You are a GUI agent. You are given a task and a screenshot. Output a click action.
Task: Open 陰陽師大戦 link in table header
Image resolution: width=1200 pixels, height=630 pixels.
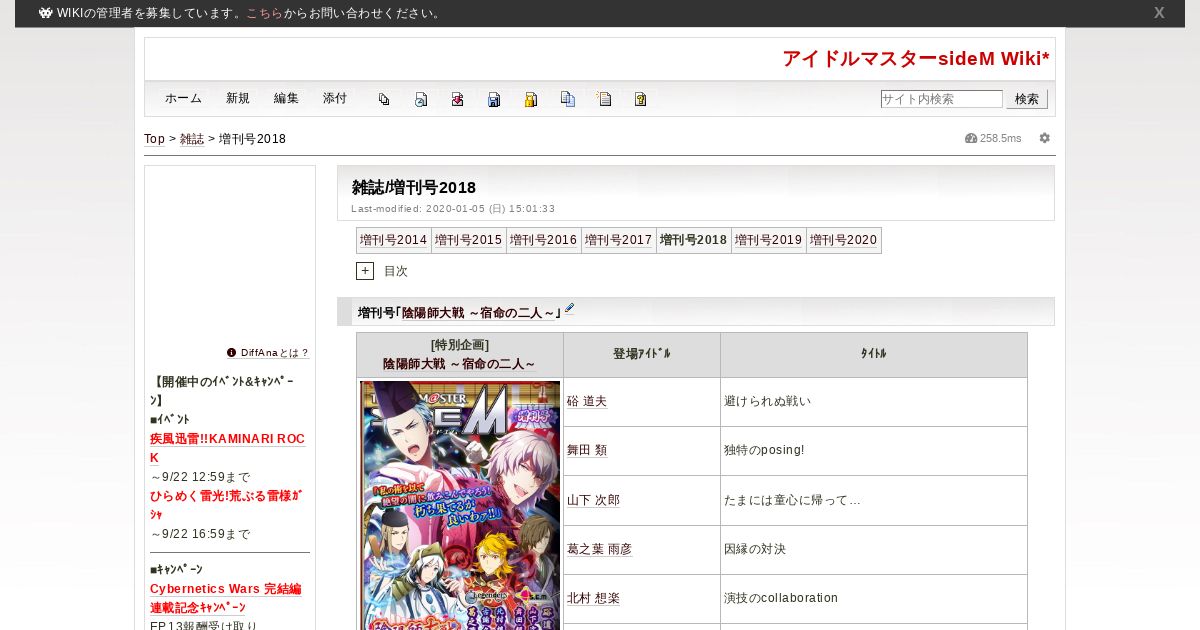pos(459,364)
